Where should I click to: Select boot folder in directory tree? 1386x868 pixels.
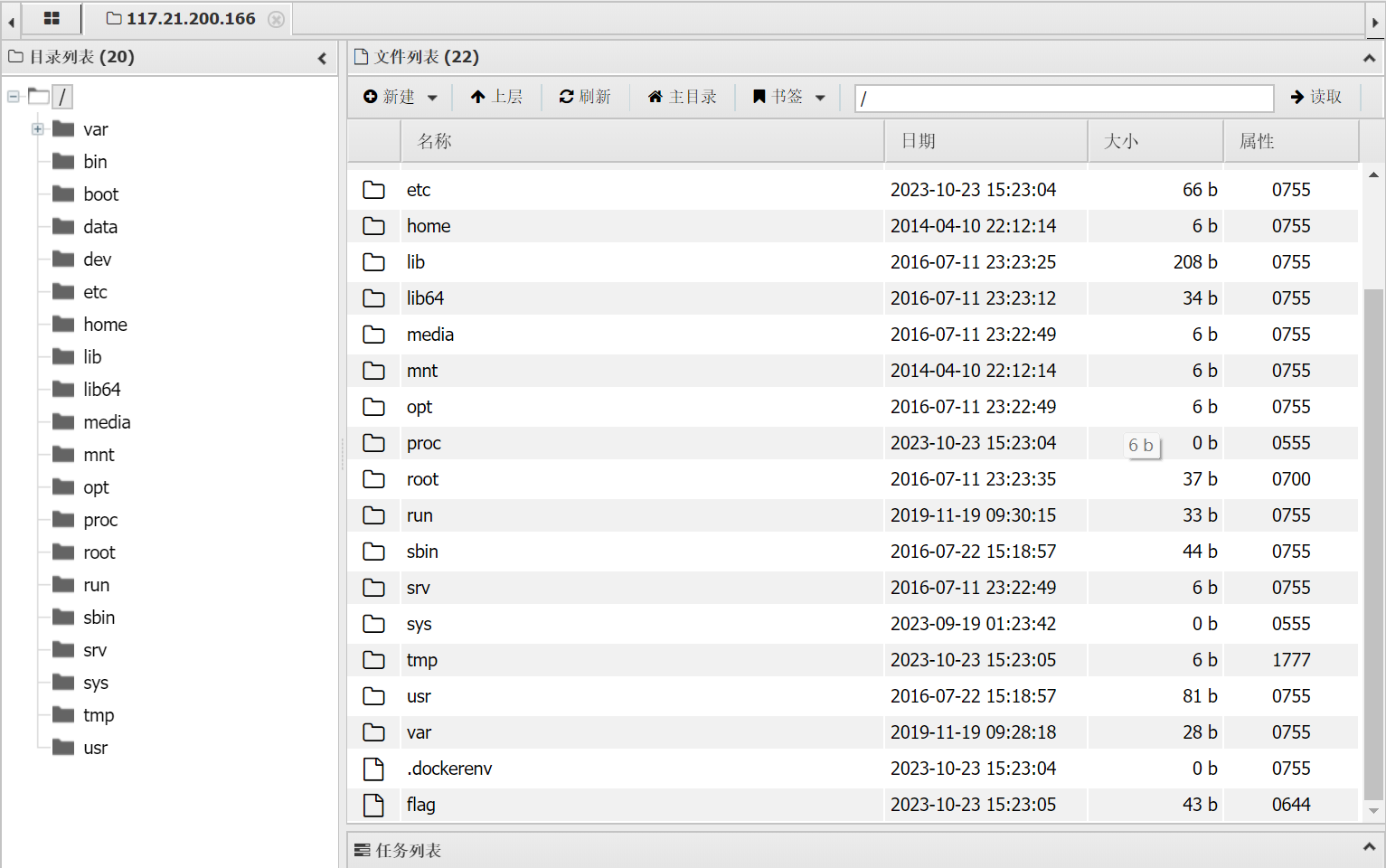tap(101, 194)
